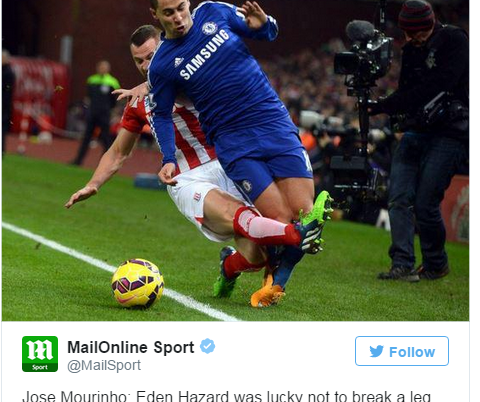Click the orange boot near the touchline

(x=267, y=295)
